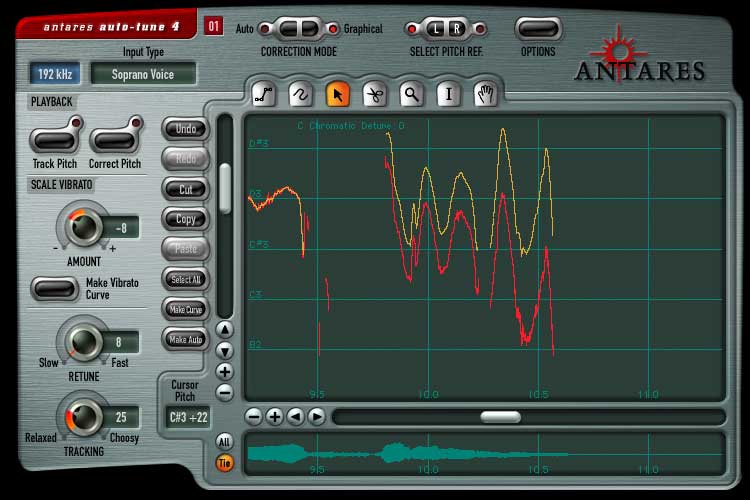Click the 192 kHz sample rate display
The height and width of the screenshot is (500, 750).
55,74
